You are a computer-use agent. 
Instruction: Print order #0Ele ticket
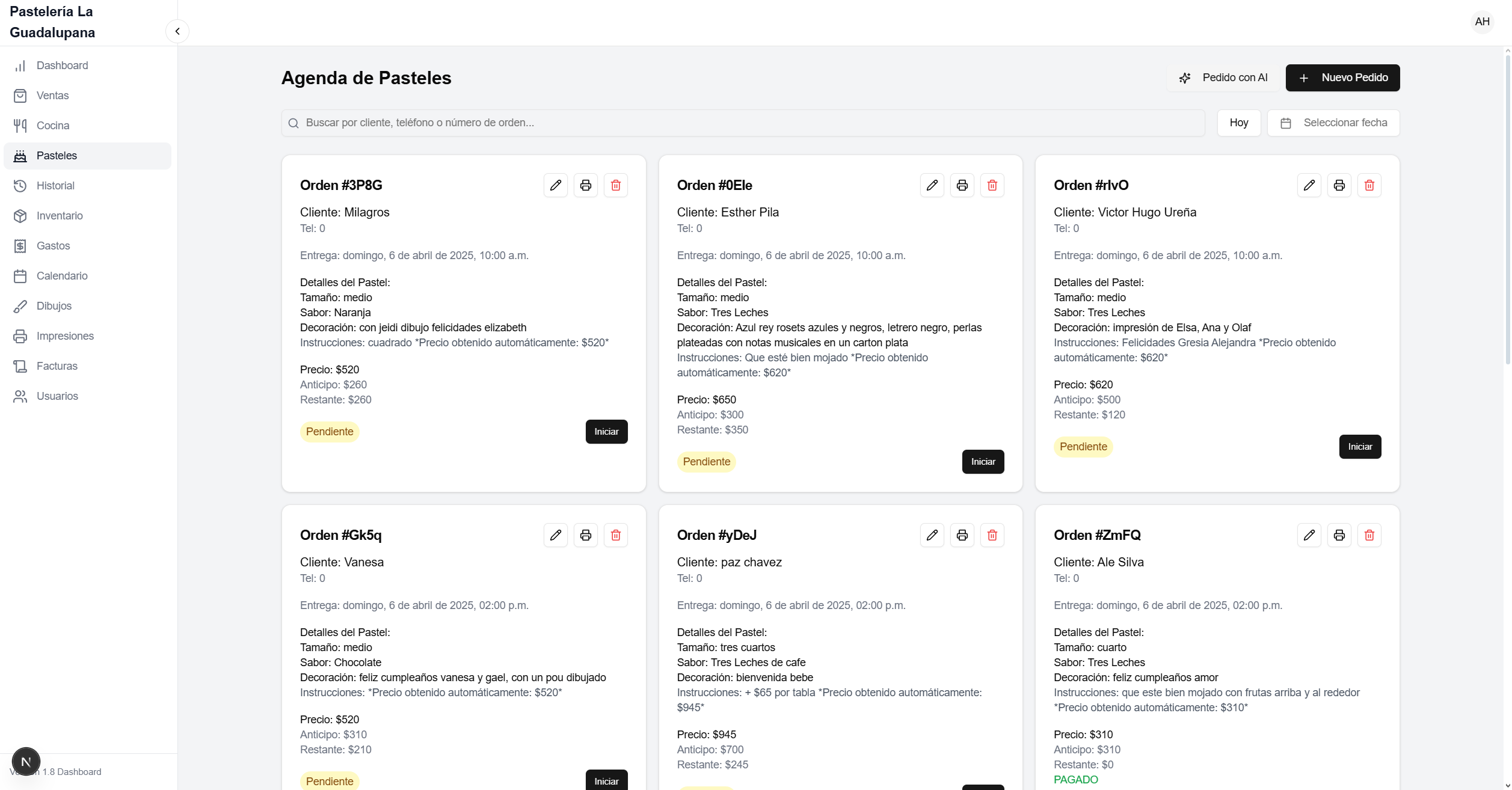(962, 185)
